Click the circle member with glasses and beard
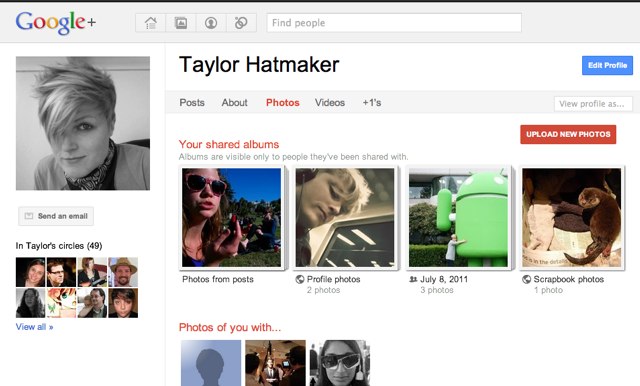The image size is (640, 386). [x=61, y=272]
